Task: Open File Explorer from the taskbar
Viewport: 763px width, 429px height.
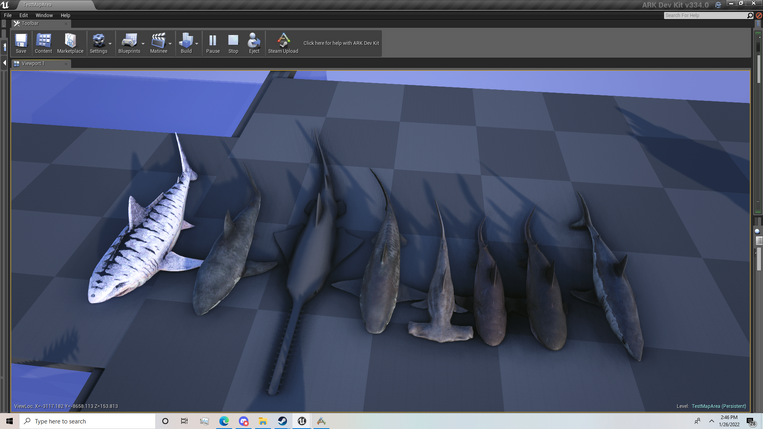Action: pos(263,421)
